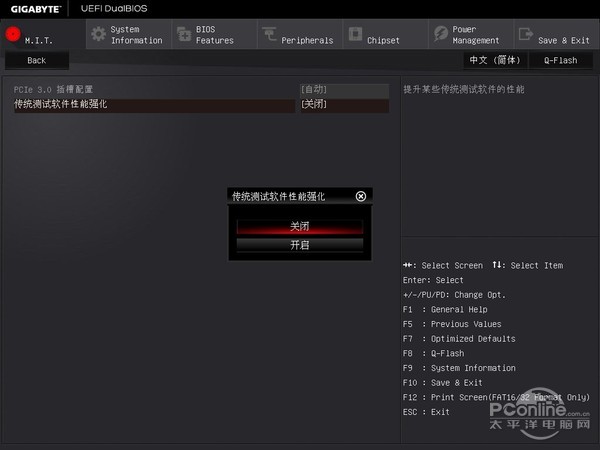The image size is (600, 450).
Task: Click the GIGABYTE logo
Action: pos(36,9)
